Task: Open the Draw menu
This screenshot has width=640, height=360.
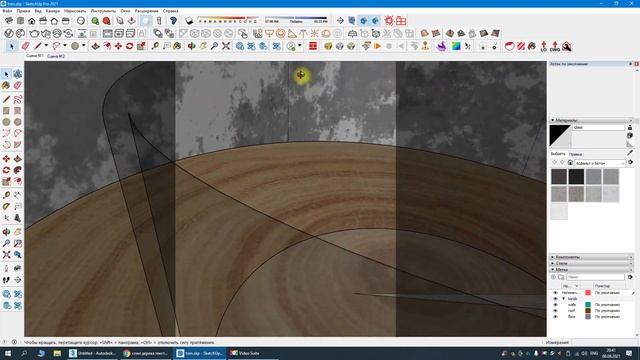Action: pos(75,11)
